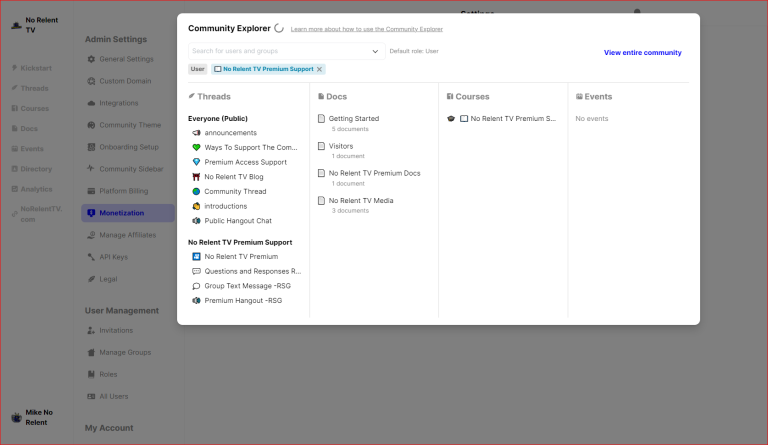Select the Visitors docs folder text

point(341,146)
